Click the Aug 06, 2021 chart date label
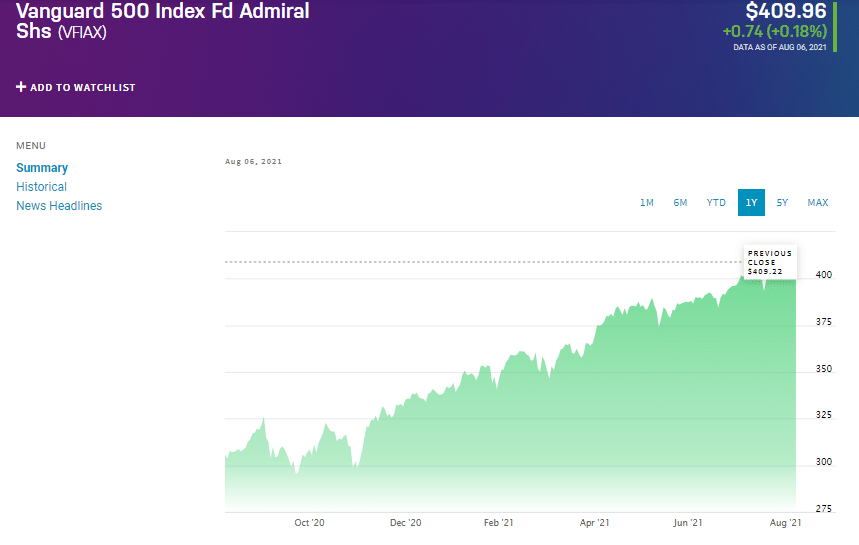Image resolution: width=859 pixels, height=545 pixels. pos(253,162)
